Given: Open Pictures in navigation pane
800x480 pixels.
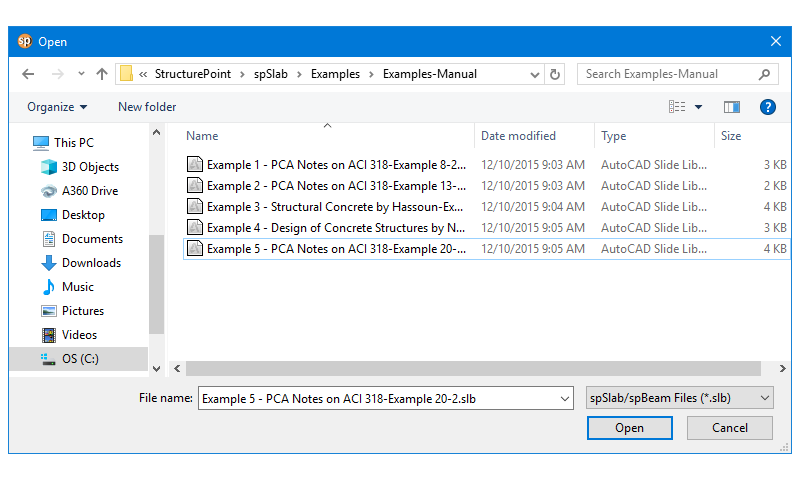Looking at the screenshot, I should point(72,311).
